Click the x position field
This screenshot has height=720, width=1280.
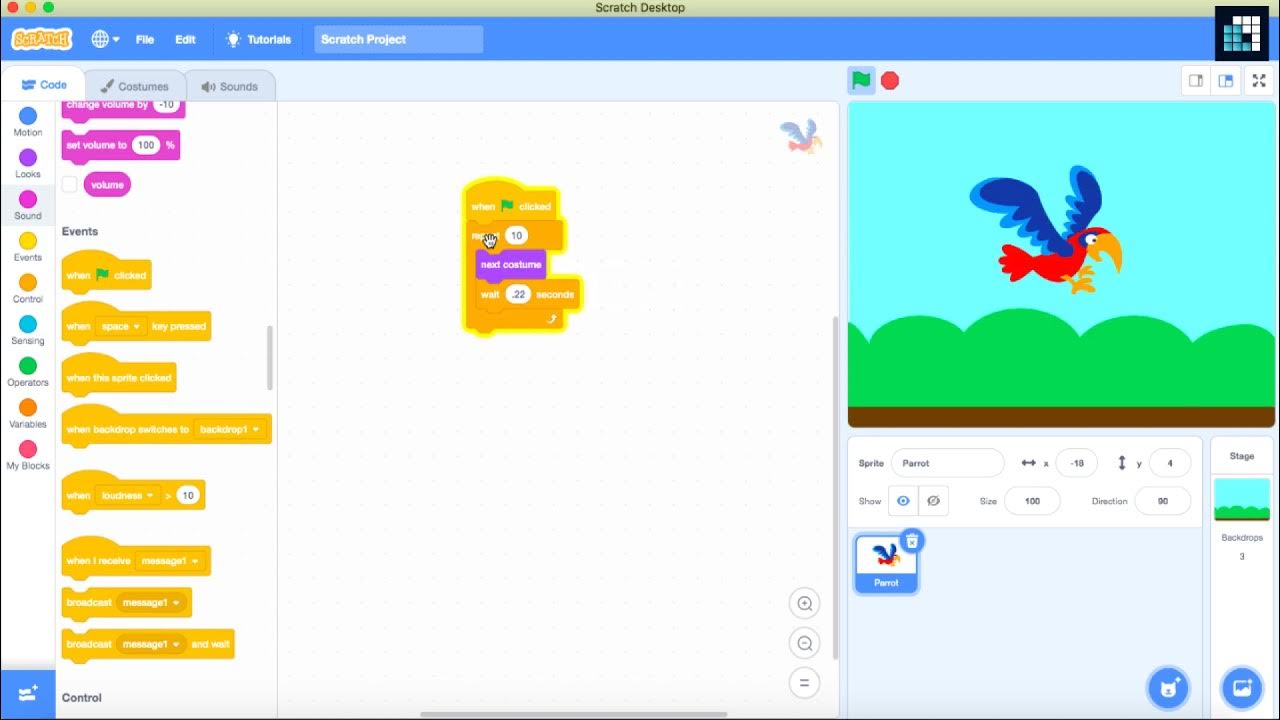coord(1077,463)
